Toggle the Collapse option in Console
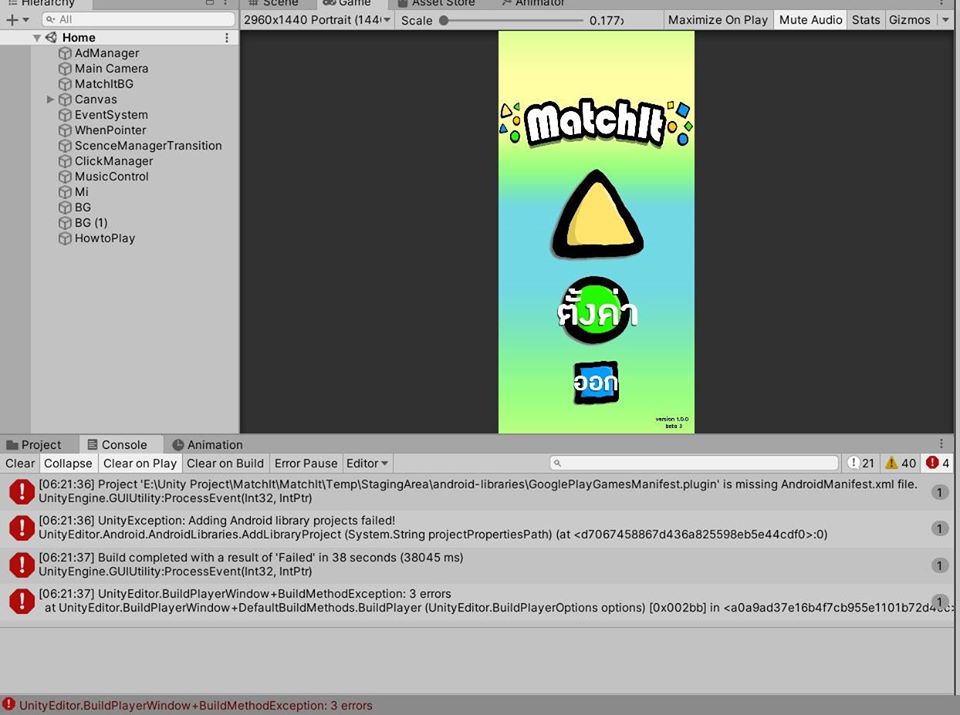960x715 pixels. pos(68,463)
